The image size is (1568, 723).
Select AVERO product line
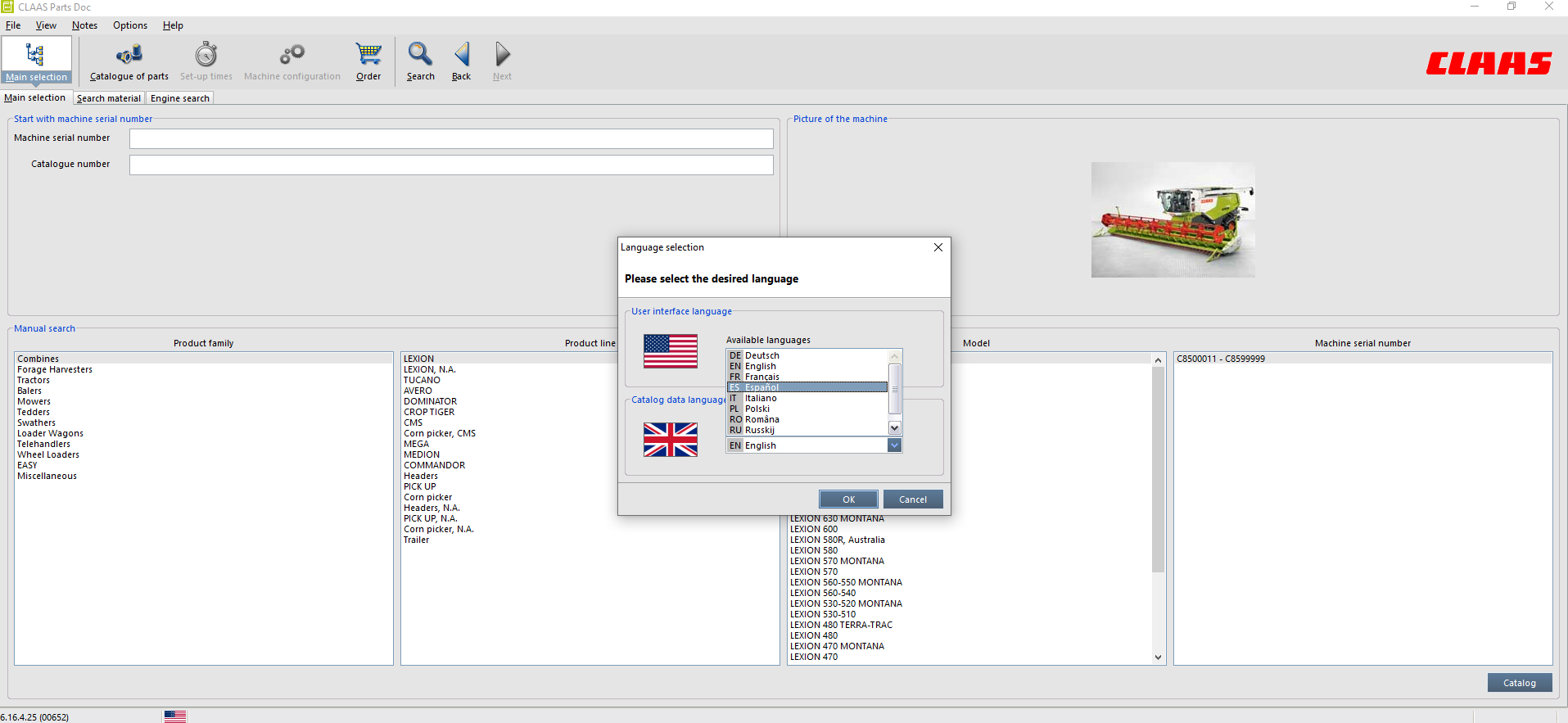pos(418,391)
